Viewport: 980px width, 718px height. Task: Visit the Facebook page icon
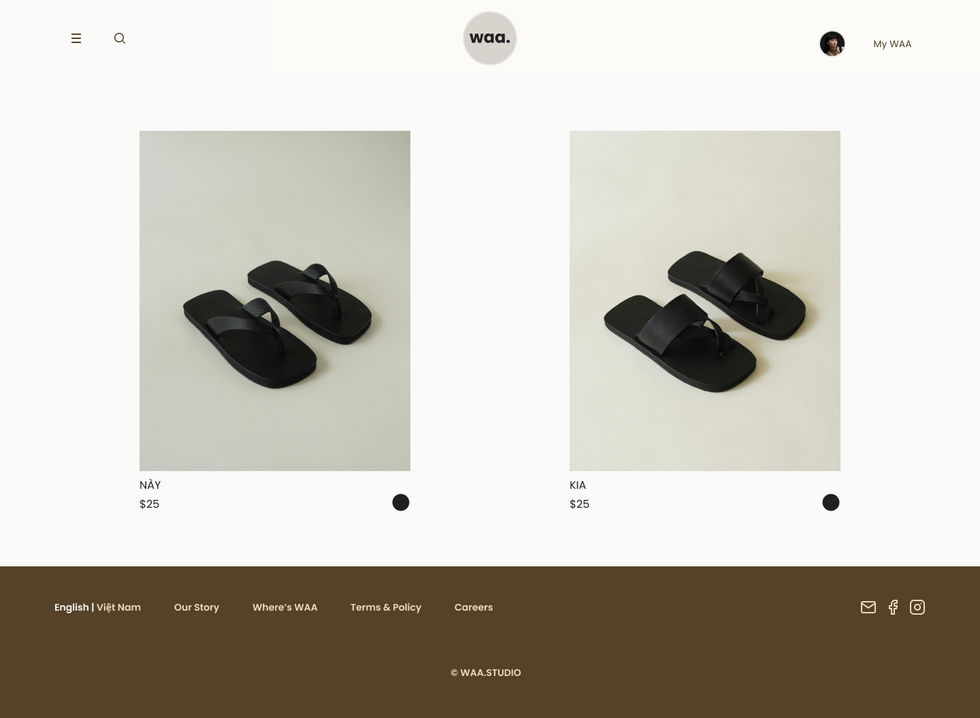pos(893,607)
